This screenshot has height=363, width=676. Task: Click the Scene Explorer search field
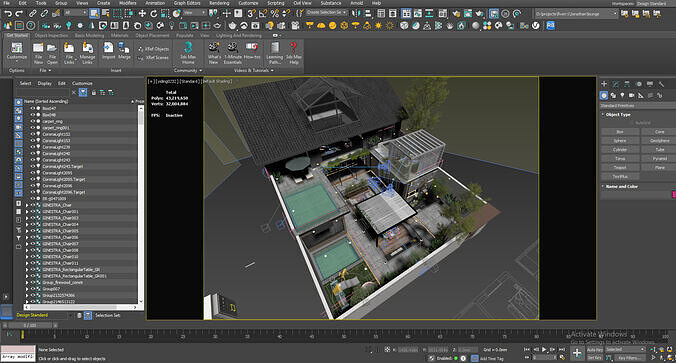click(44, 92)
